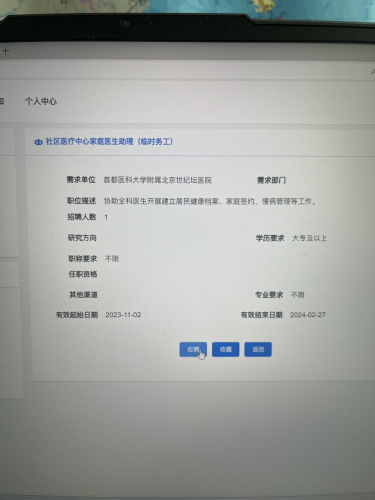Click the 招聘人数 value 1
375x500 pixels.
pyautogui.click(x=106, y=217)
